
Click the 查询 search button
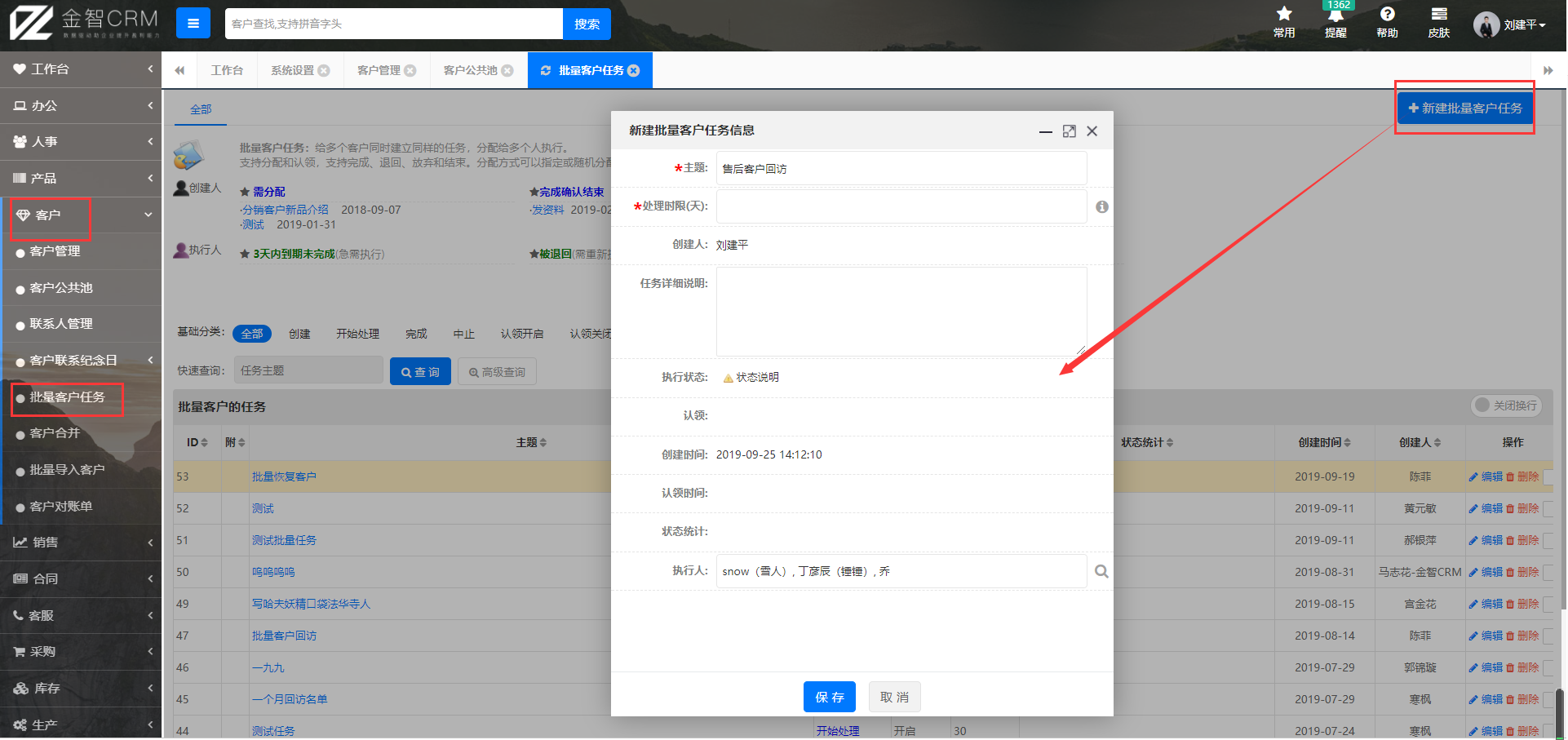pyautogui.click(x=420, y=371)
